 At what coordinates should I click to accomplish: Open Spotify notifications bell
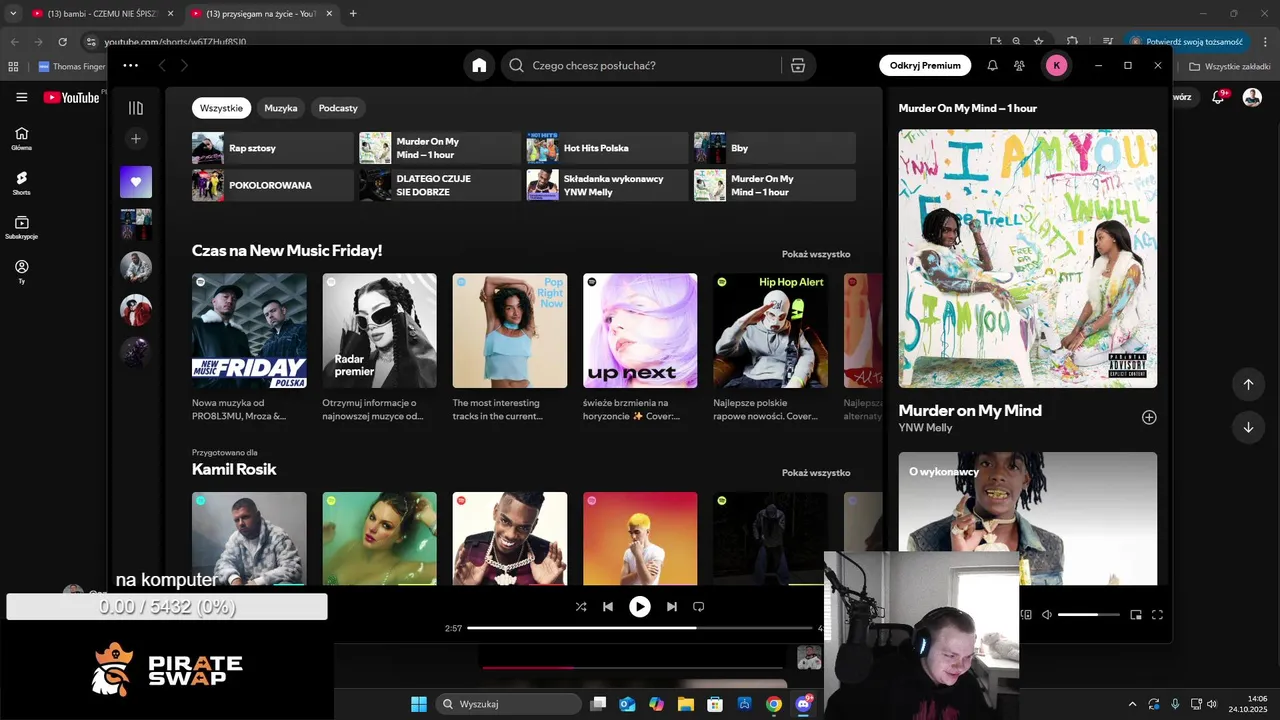click(x=992, y=65)
